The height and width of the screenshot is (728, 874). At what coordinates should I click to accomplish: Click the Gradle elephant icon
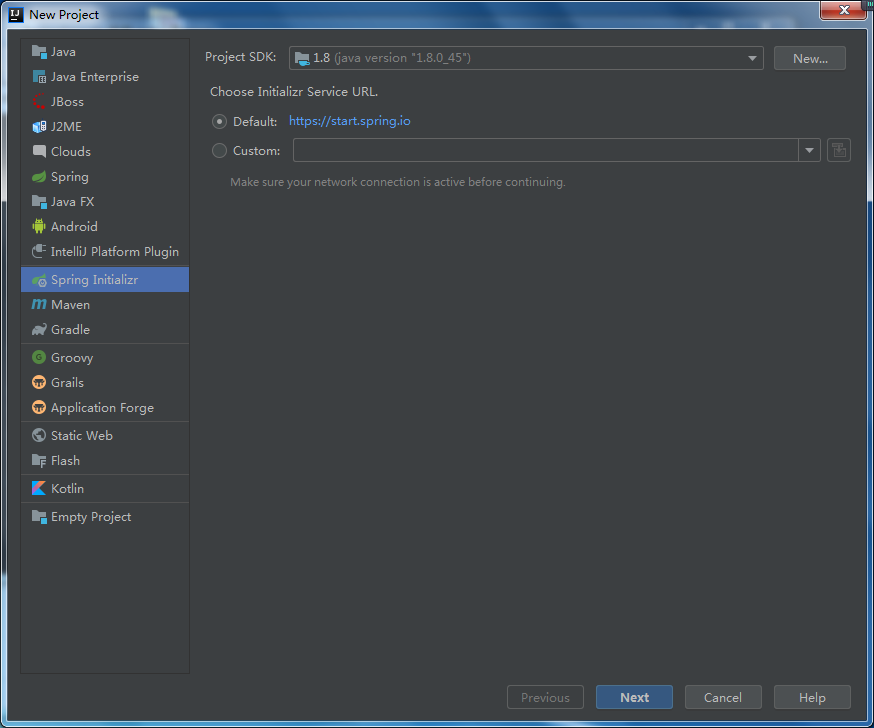click(x=39, y=330)
